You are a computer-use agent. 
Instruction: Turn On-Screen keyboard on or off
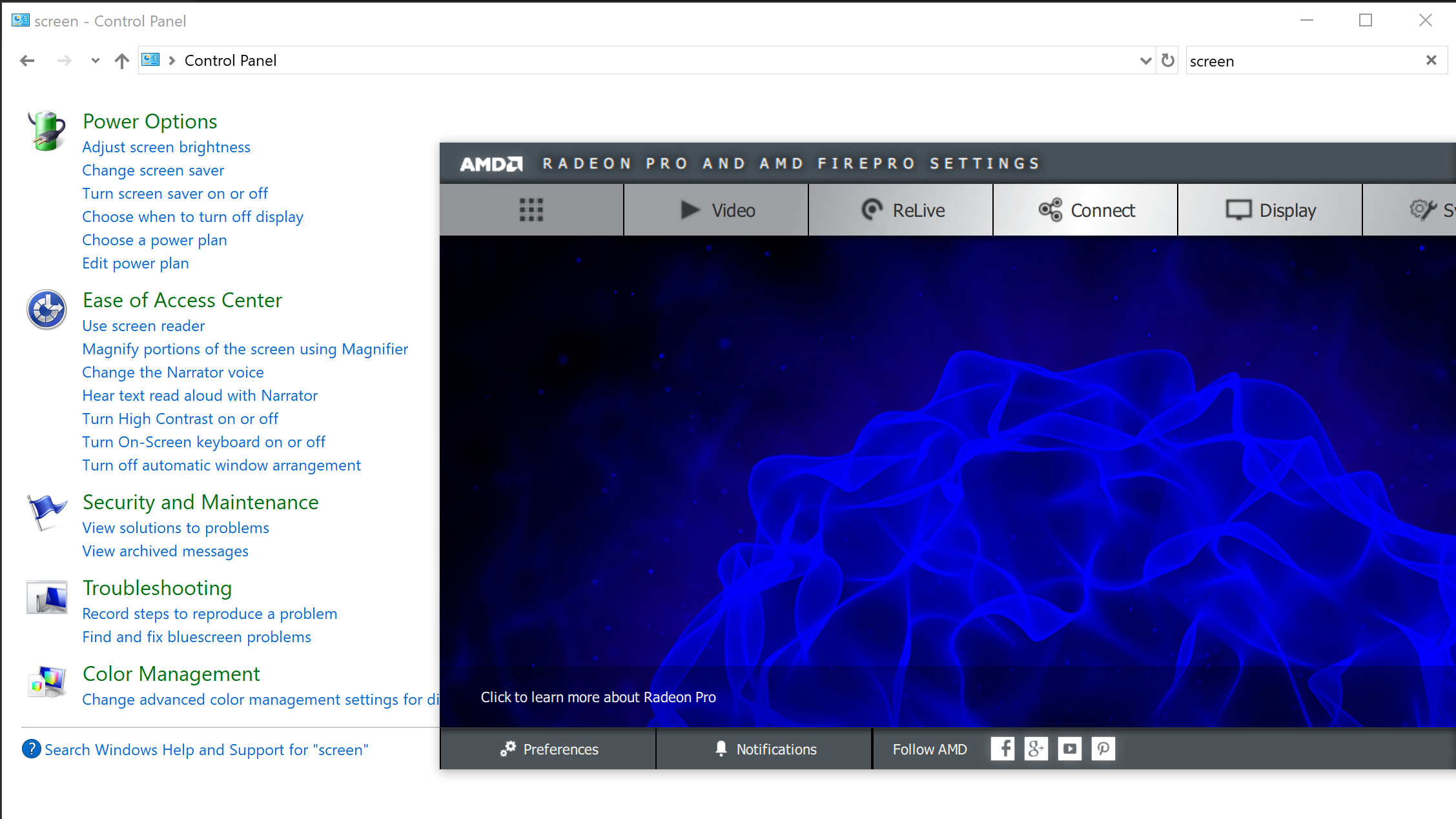pyautogui.click(x=204, y=441)
